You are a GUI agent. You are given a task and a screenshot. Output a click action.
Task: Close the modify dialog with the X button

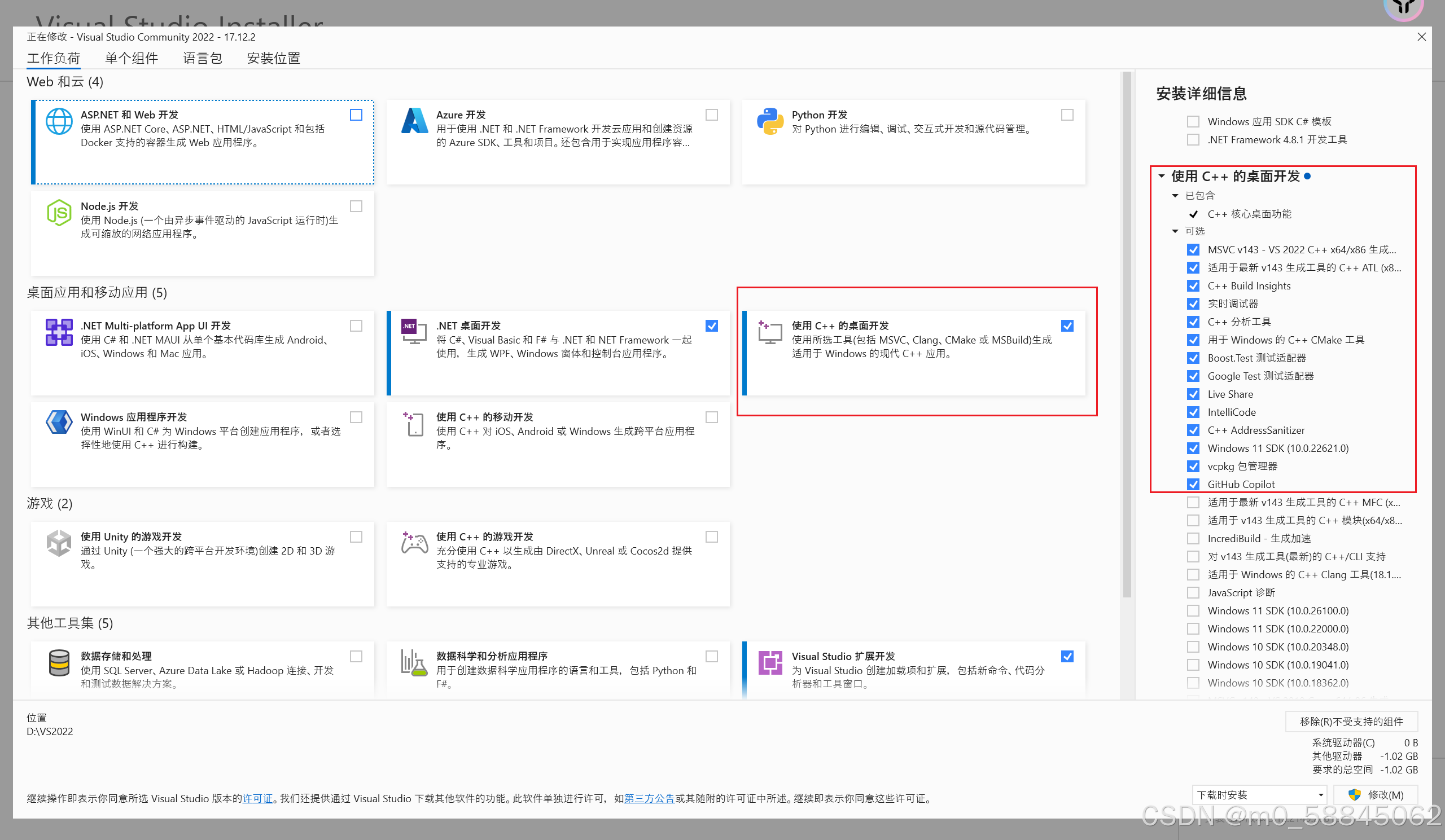click(x=1421, y=37)
